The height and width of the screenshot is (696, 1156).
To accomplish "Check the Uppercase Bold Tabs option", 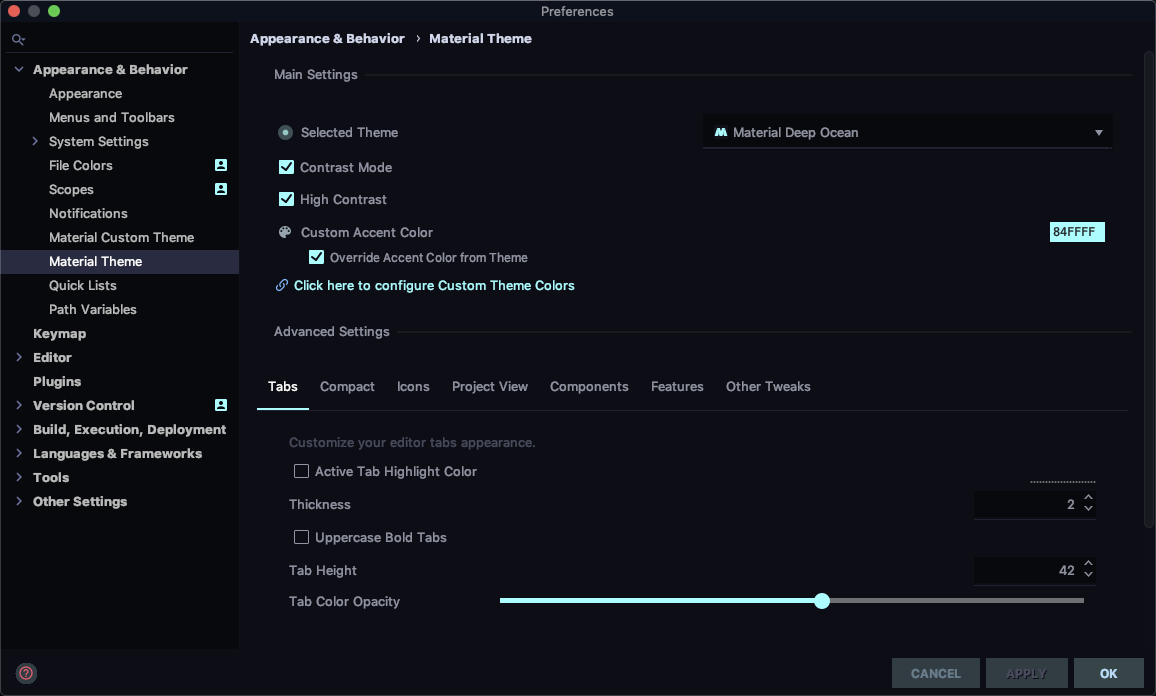I will pyautogui.click(x=302, y=537).
